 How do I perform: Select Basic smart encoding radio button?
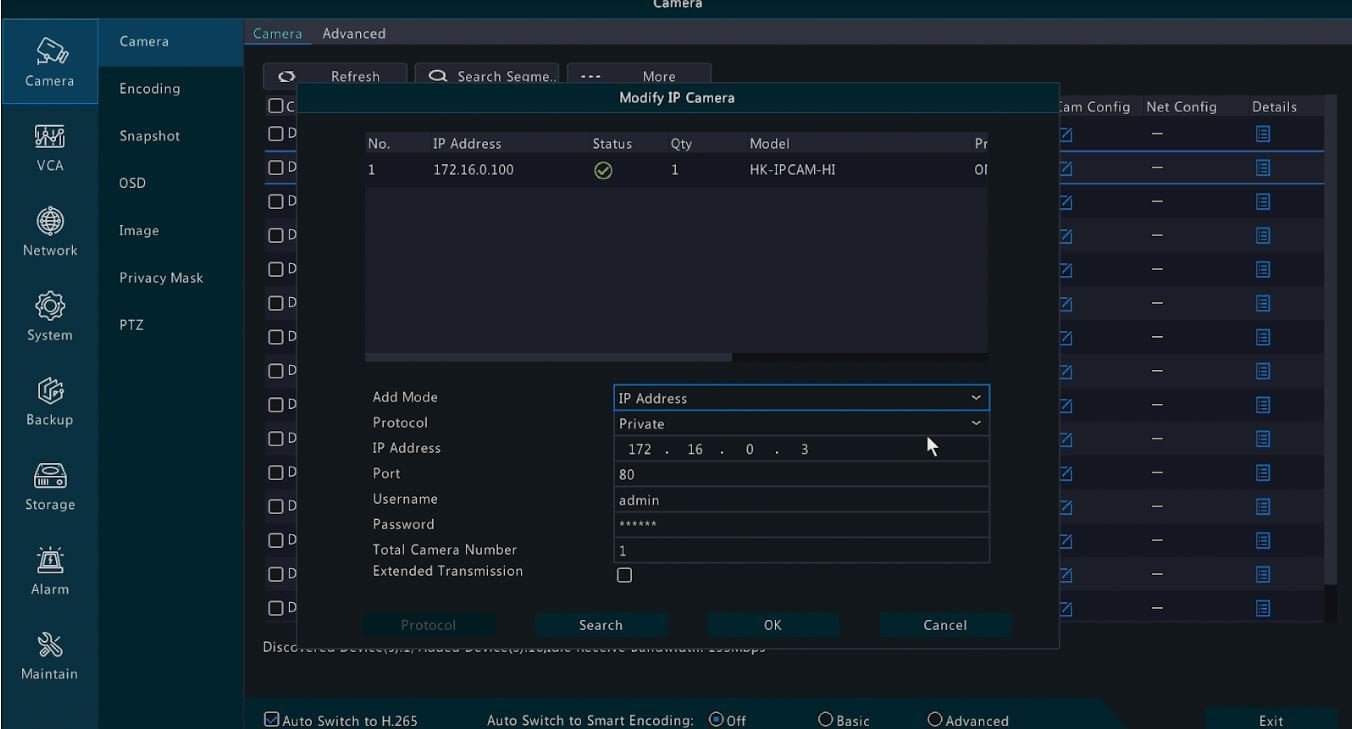[x=825, y=720]
